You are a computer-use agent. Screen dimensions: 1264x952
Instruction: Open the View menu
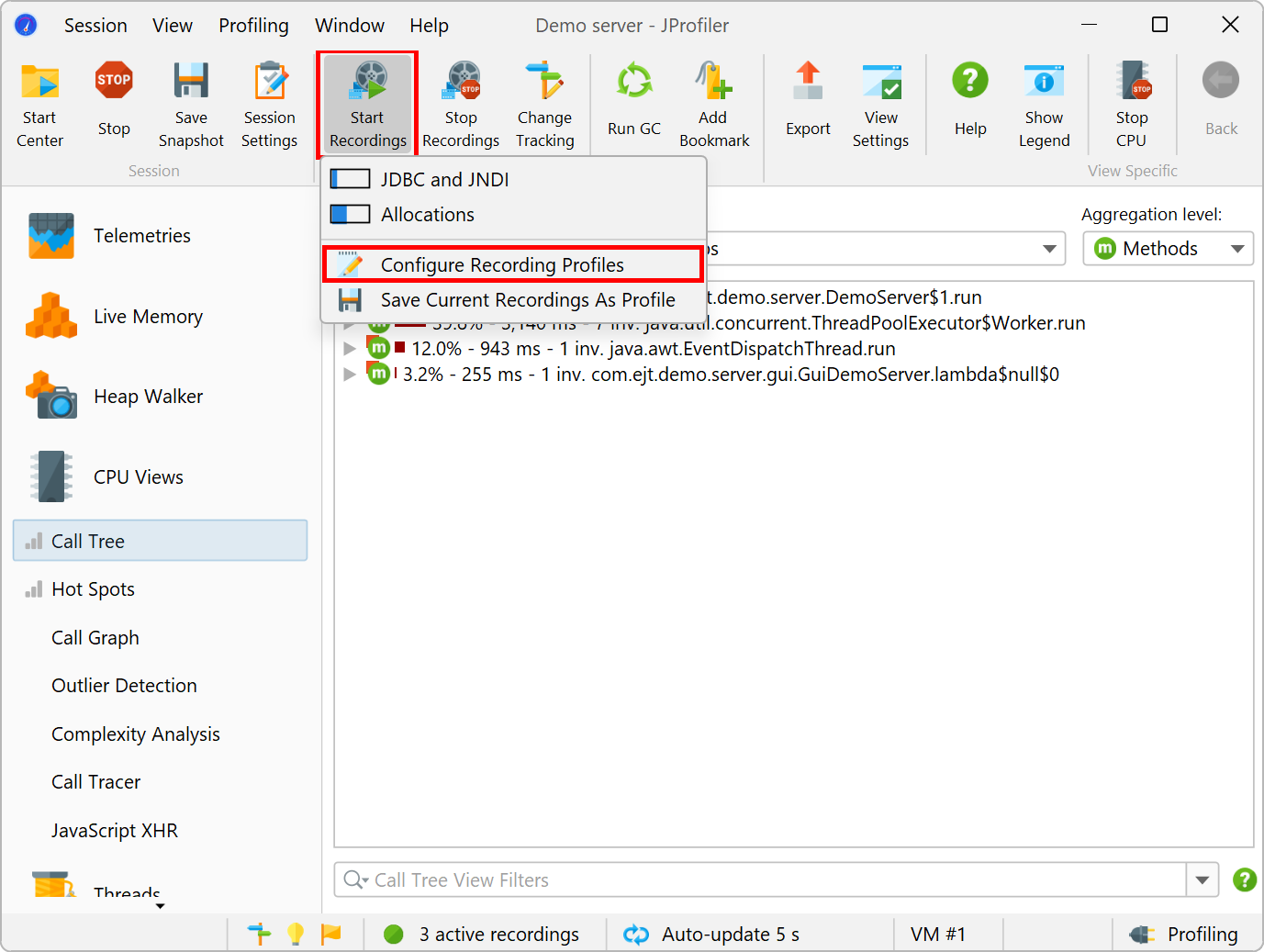(173, 26)
